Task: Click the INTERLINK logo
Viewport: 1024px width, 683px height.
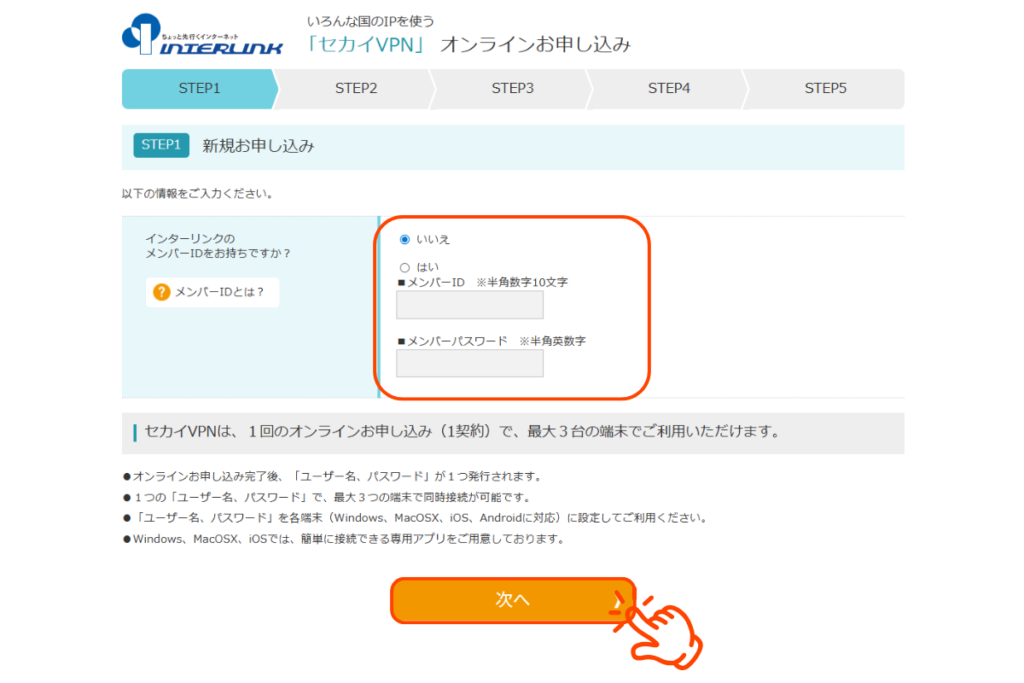Action: [x=202, y=36]
